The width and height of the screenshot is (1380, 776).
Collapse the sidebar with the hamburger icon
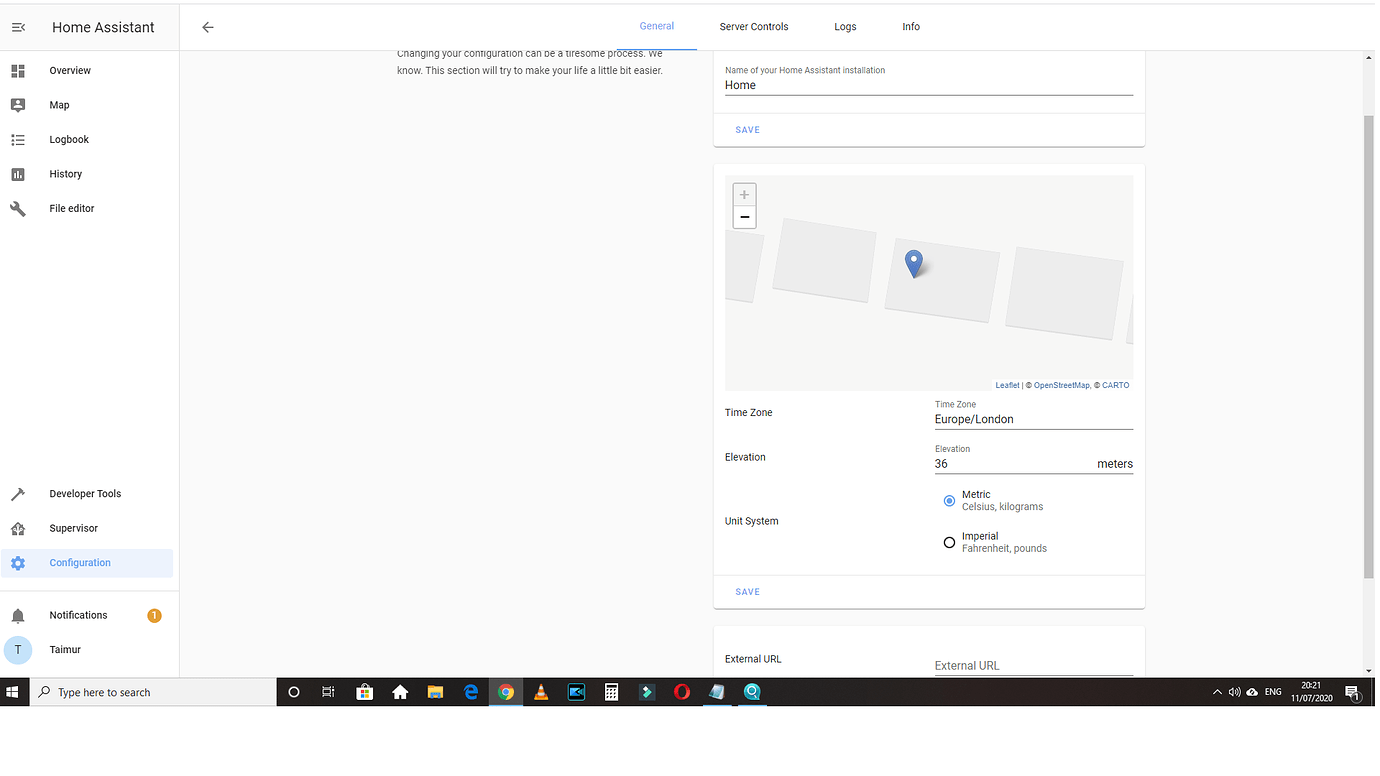pyautogui.click(x=18, y=27)
